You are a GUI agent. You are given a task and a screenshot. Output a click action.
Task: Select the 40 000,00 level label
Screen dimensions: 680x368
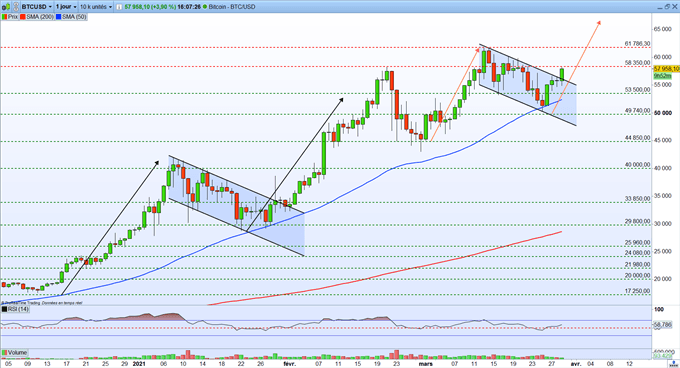pyautogui.click(x=638, y=165)
